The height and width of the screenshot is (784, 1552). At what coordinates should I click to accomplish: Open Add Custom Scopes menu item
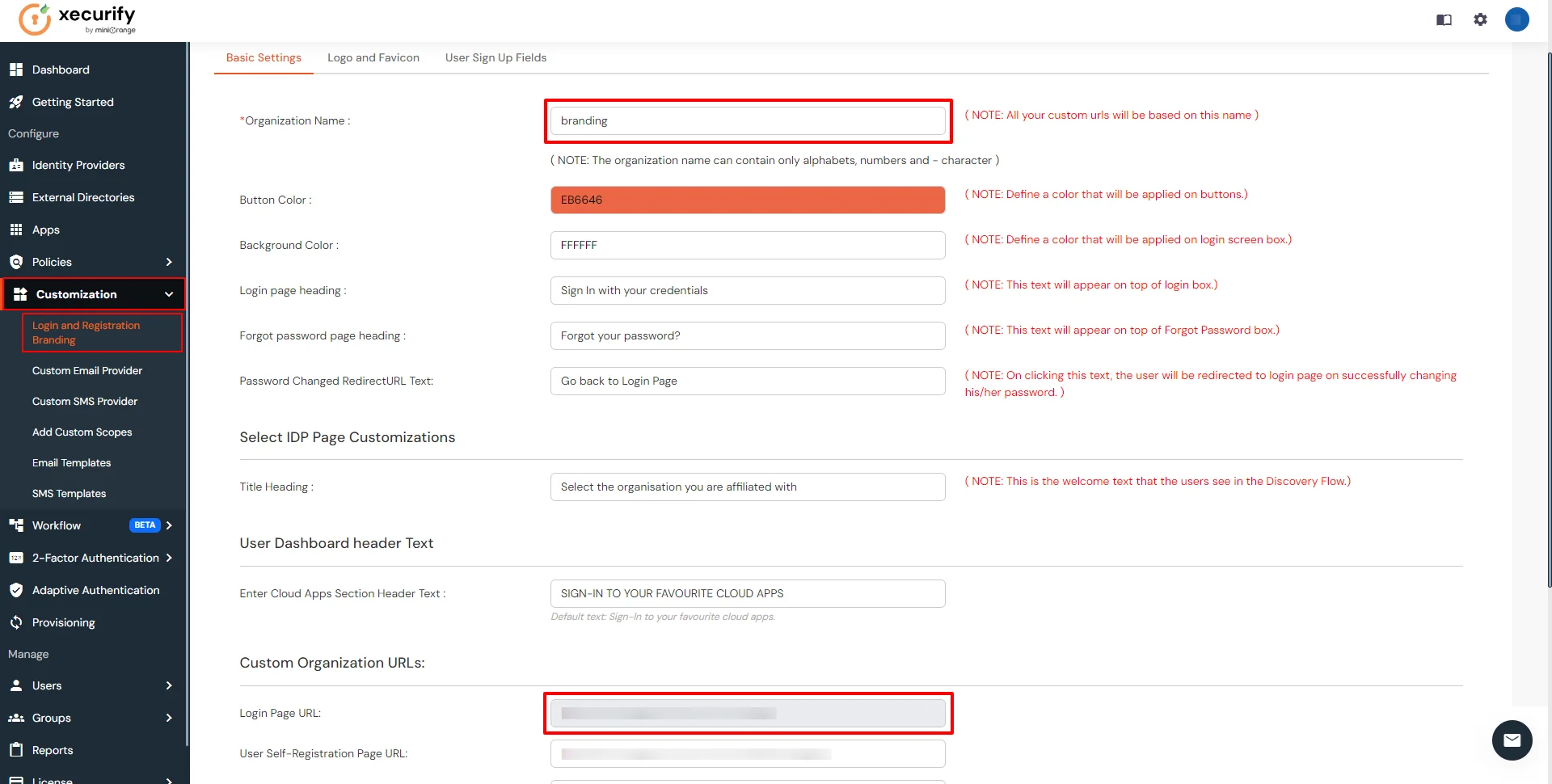pos(82,432)
